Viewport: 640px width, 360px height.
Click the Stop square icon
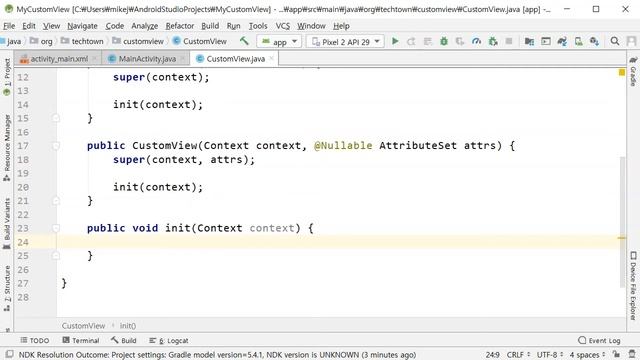pos(509,41)
